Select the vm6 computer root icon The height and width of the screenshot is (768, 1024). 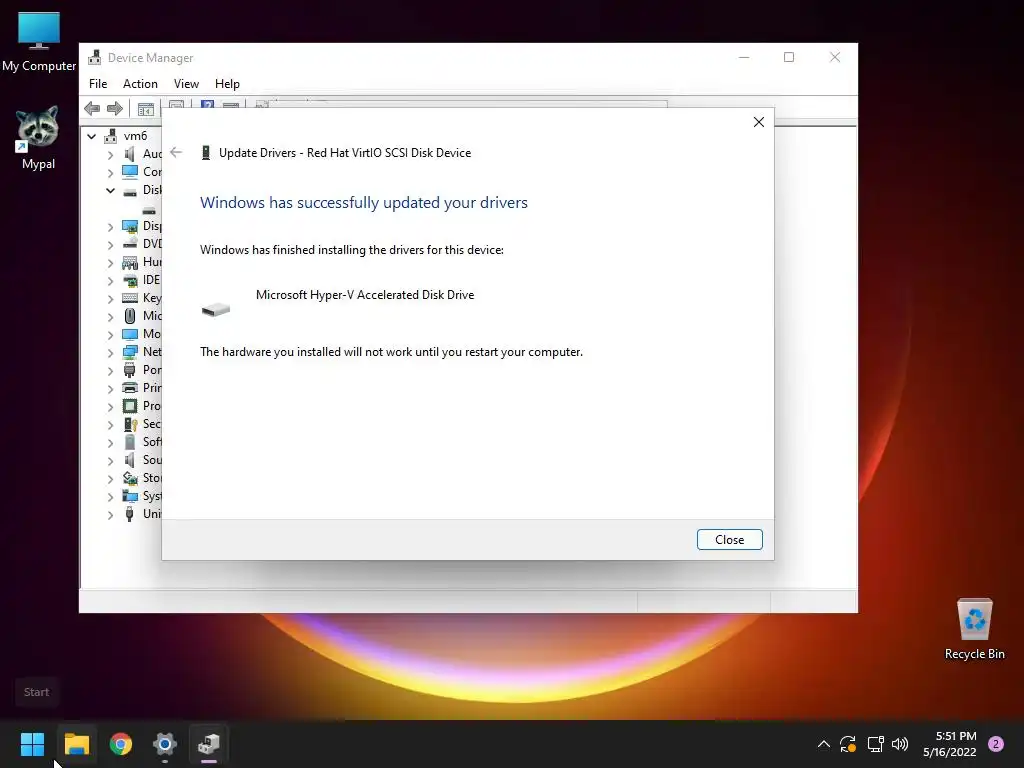(x=111, y=136)
